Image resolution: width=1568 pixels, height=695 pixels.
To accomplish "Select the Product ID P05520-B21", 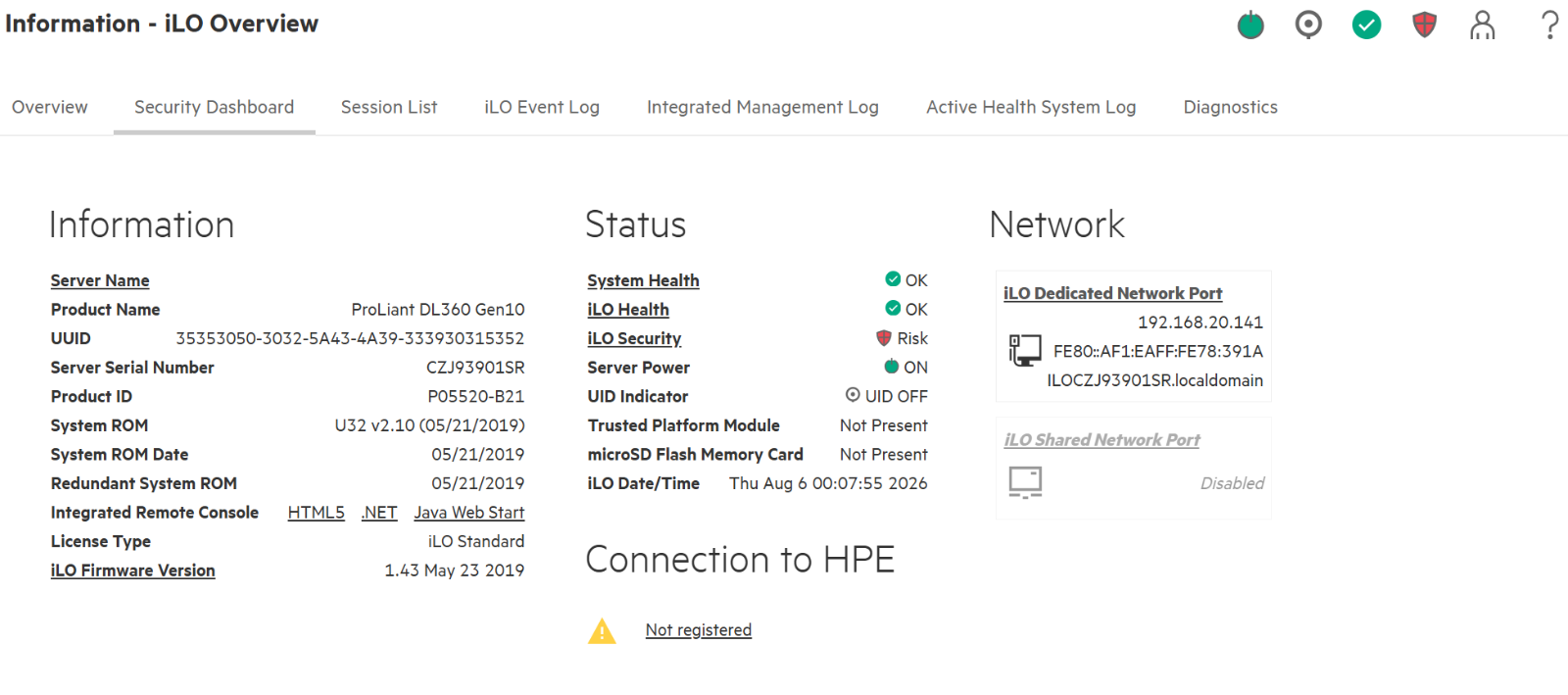I will (x=476, y=396).
